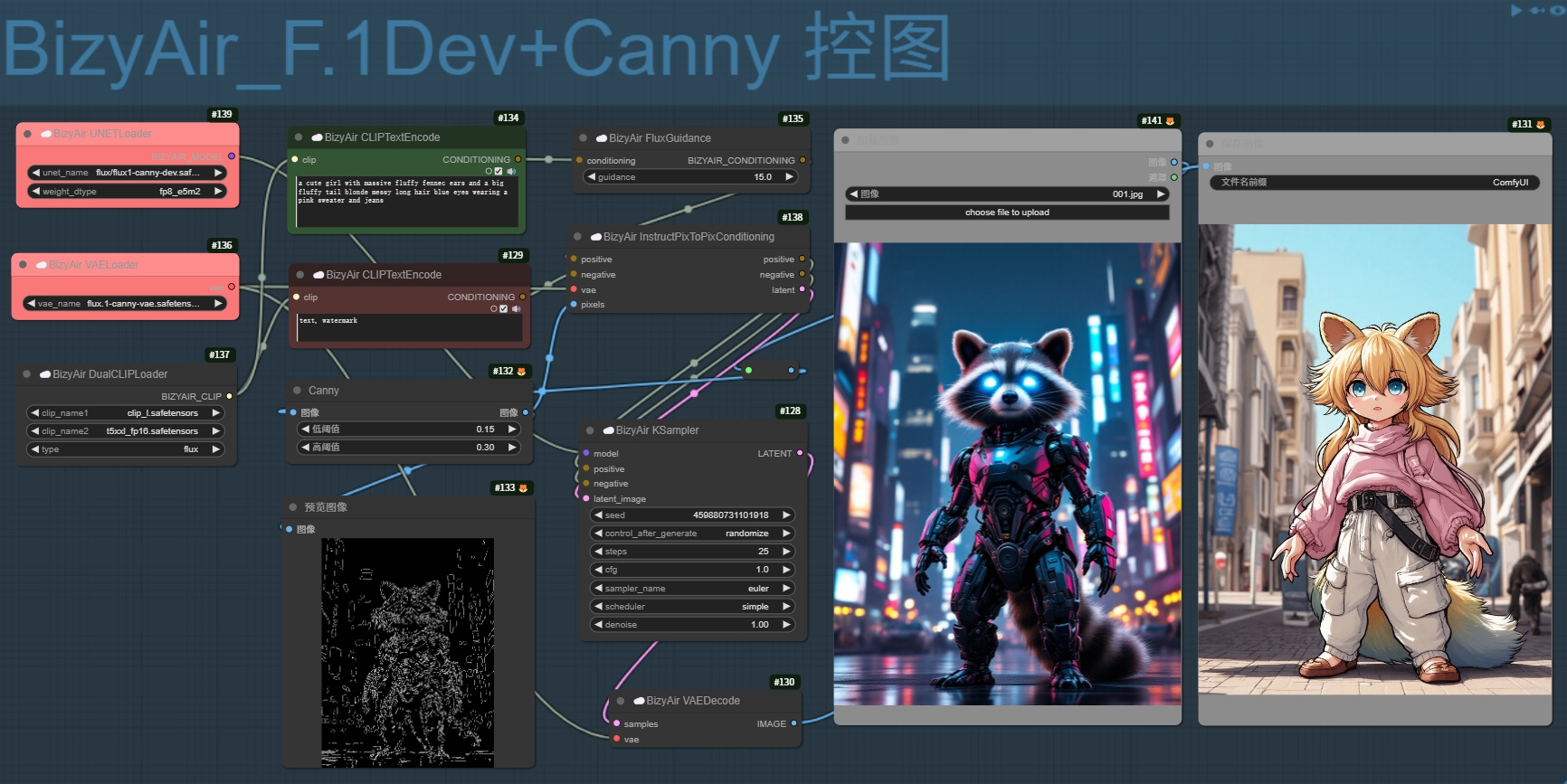Open the 图像 001.jpg file dropdown

point(1007,194)
